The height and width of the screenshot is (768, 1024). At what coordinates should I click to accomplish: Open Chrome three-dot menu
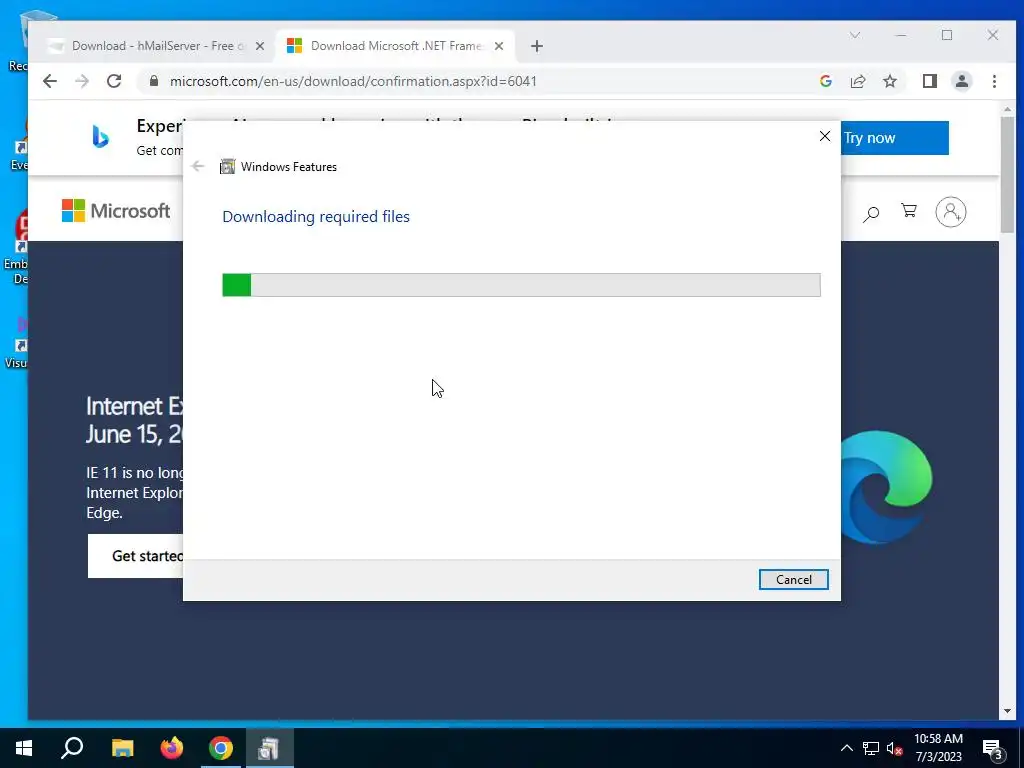click(x=994, y=81)
